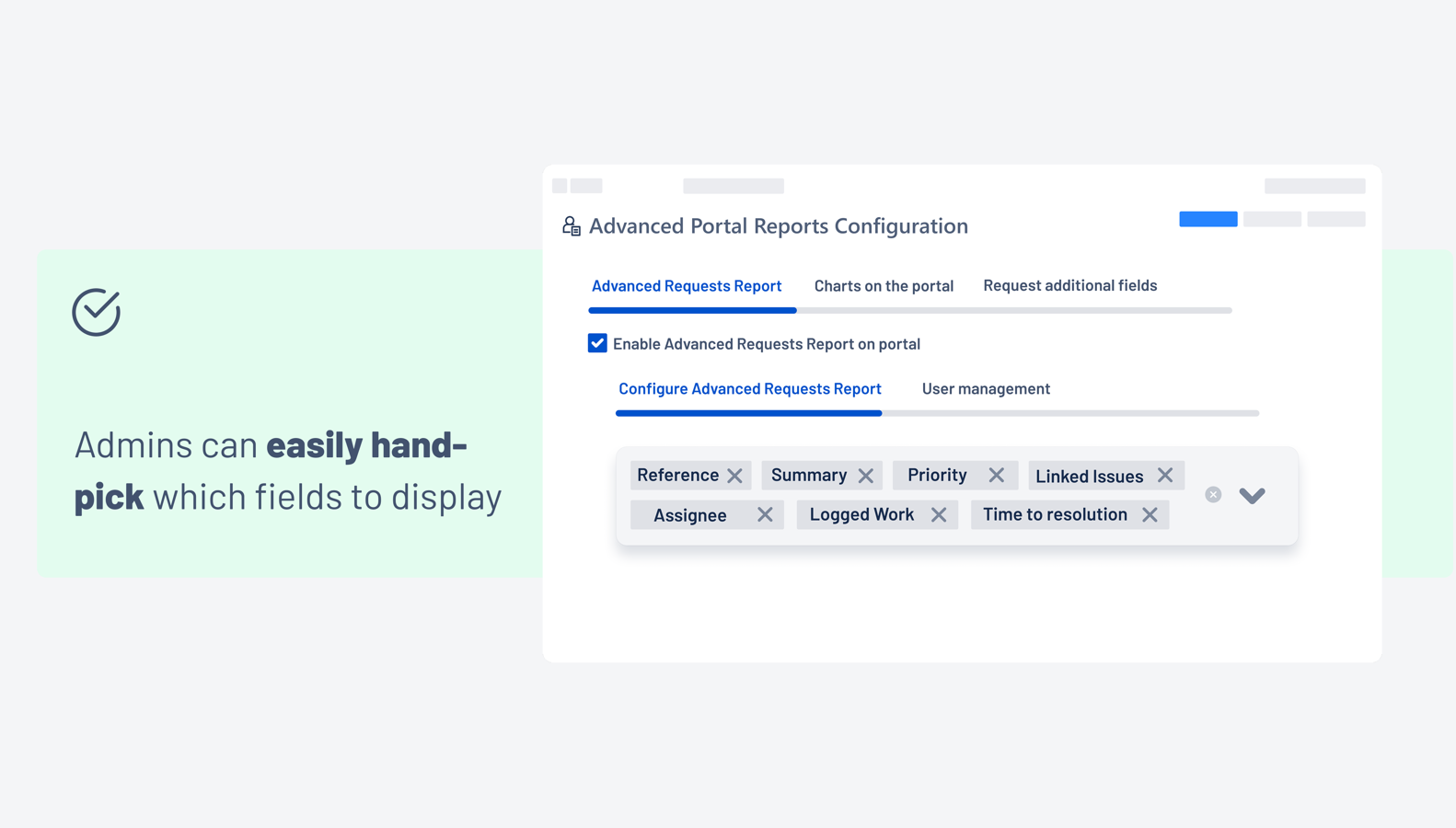Select Configure Advanced Requests Report sub-tab
The height and width of the screenshot is (828, 1456).
[x=749, y=389]
